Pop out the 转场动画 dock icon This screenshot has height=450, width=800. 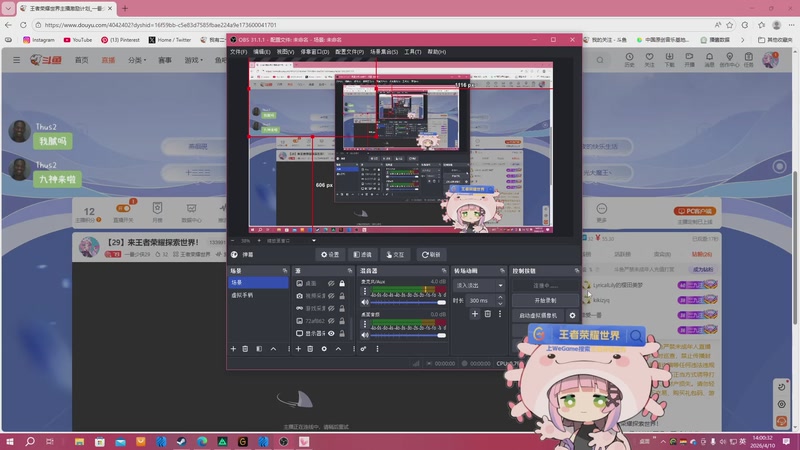502,270
